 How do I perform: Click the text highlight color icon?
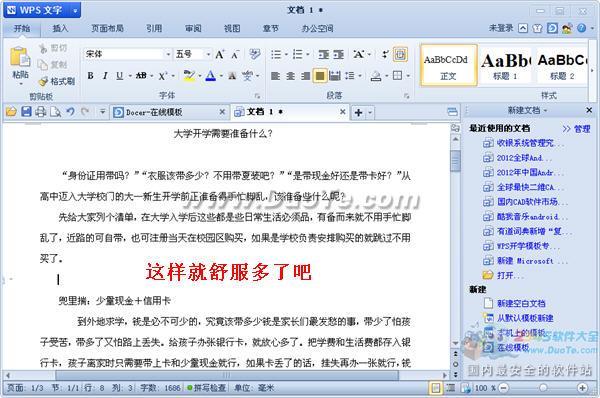pos(189,76)
